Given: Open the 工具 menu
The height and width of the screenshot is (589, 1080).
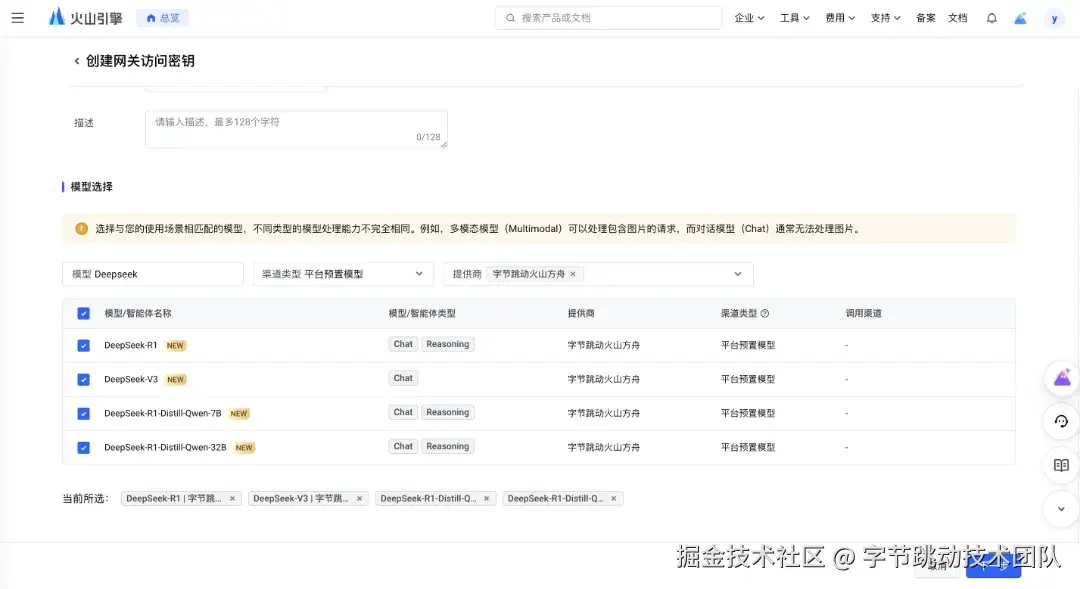Looking at the screenshot, I should [x=794, y=18].
